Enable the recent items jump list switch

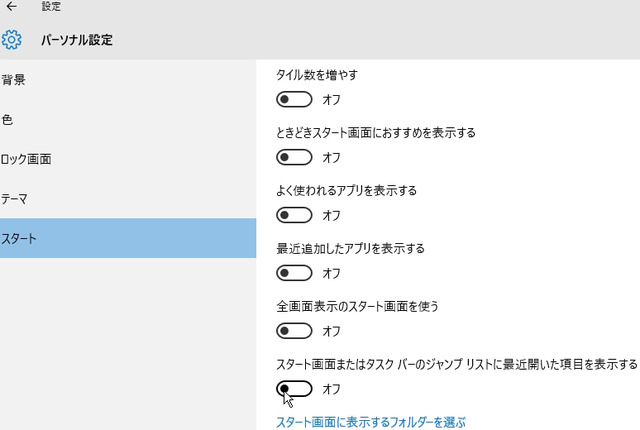coord(294,389)
